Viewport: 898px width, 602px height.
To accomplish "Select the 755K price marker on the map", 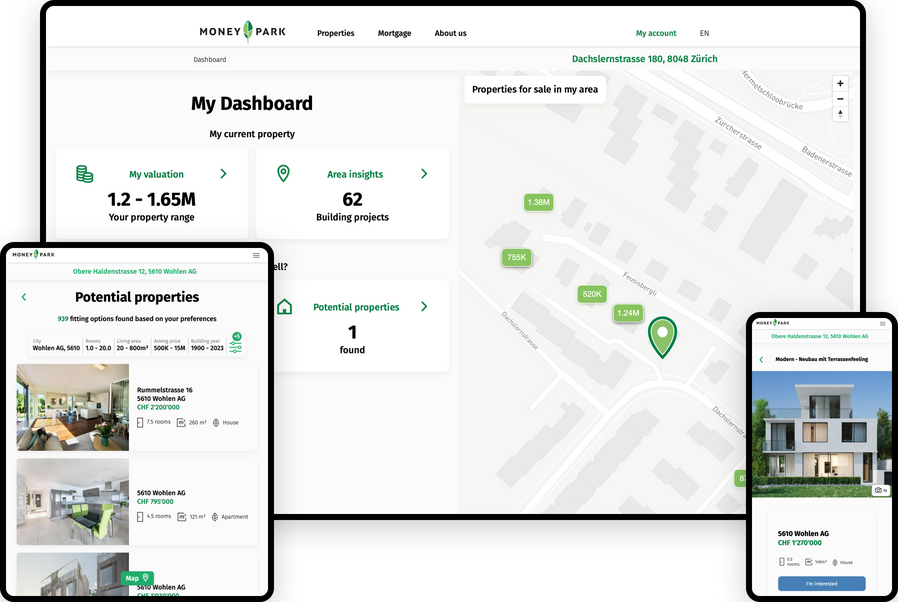I will (517, 257).
